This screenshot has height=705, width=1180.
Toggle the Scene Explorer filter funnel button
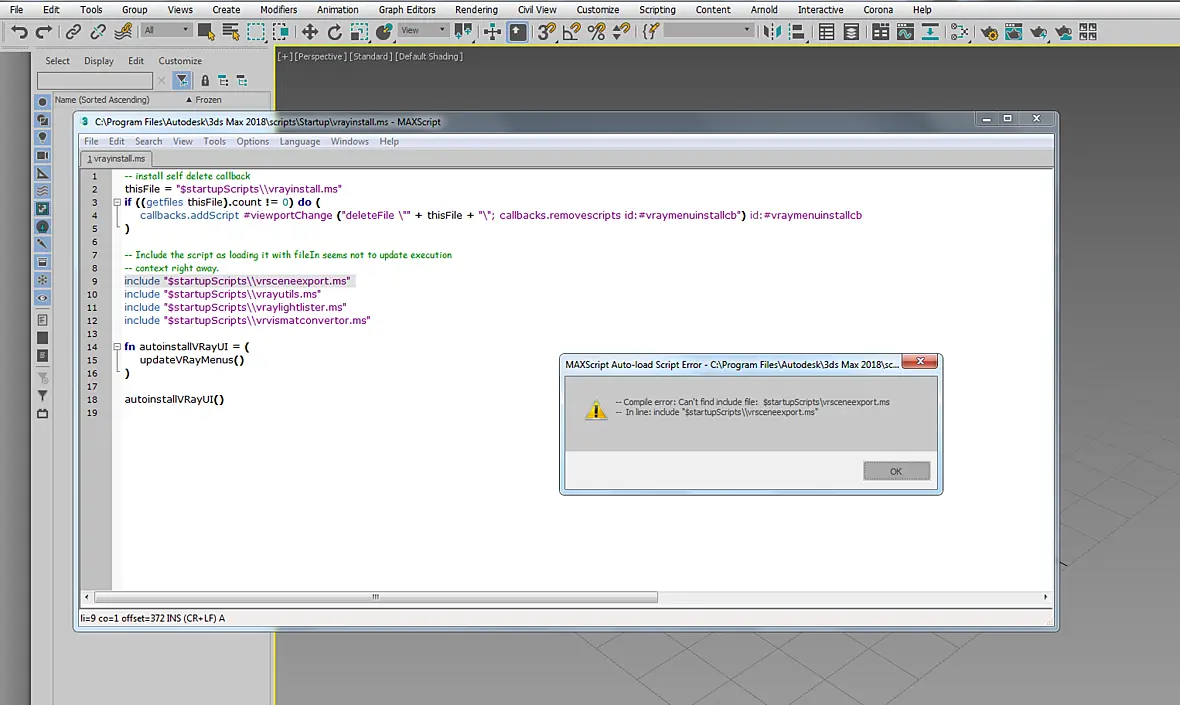tap(181, 81)
